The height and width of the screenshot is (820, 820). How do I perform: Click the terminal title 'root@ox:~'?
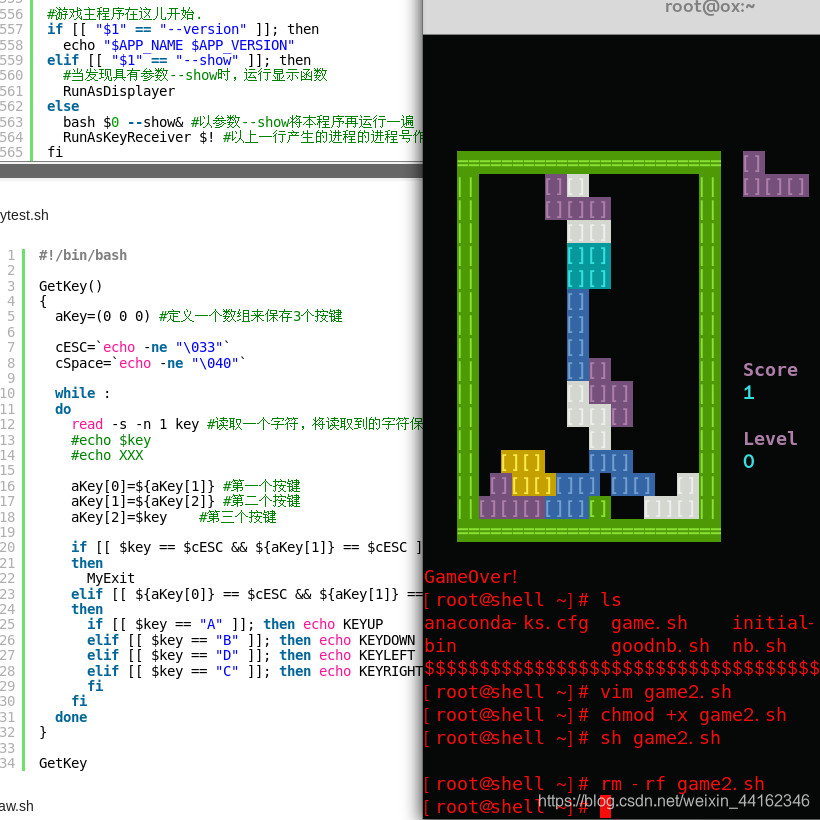tap(710, 6)
